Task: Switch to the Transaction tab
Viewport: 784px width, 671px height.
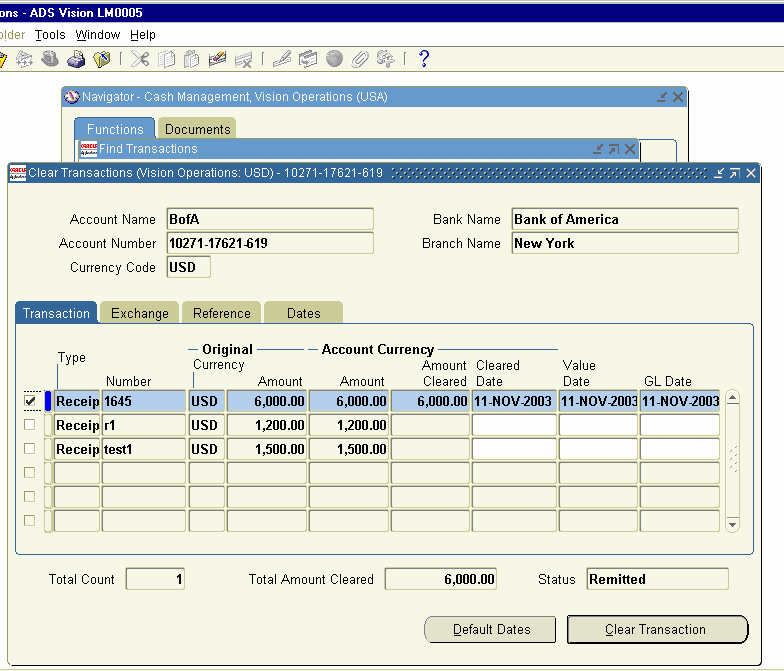Action: (56, 313)
